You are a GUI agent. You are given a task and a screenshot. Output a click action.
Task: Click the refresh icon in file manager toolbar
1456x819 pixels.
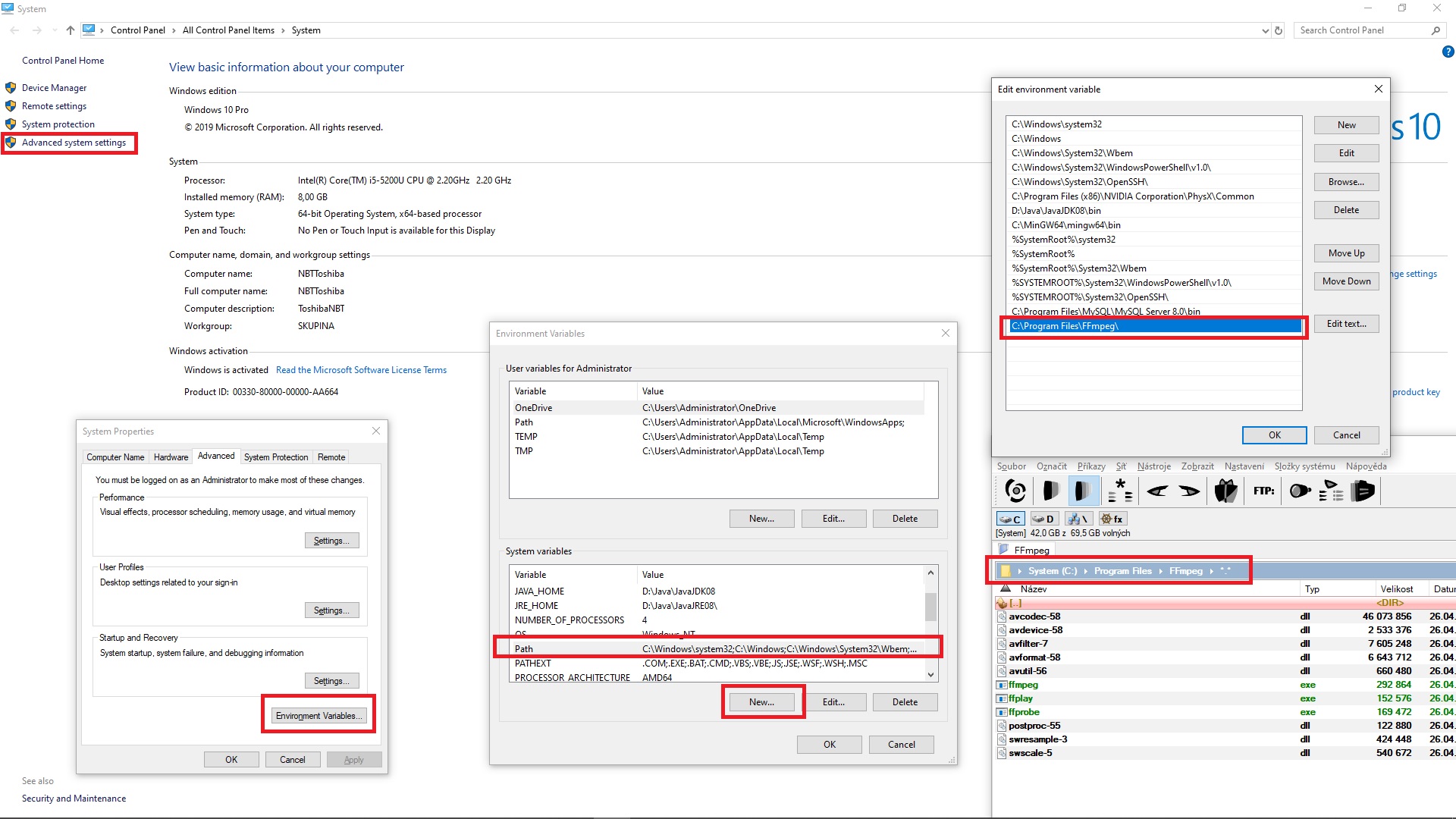[1015, 491]
